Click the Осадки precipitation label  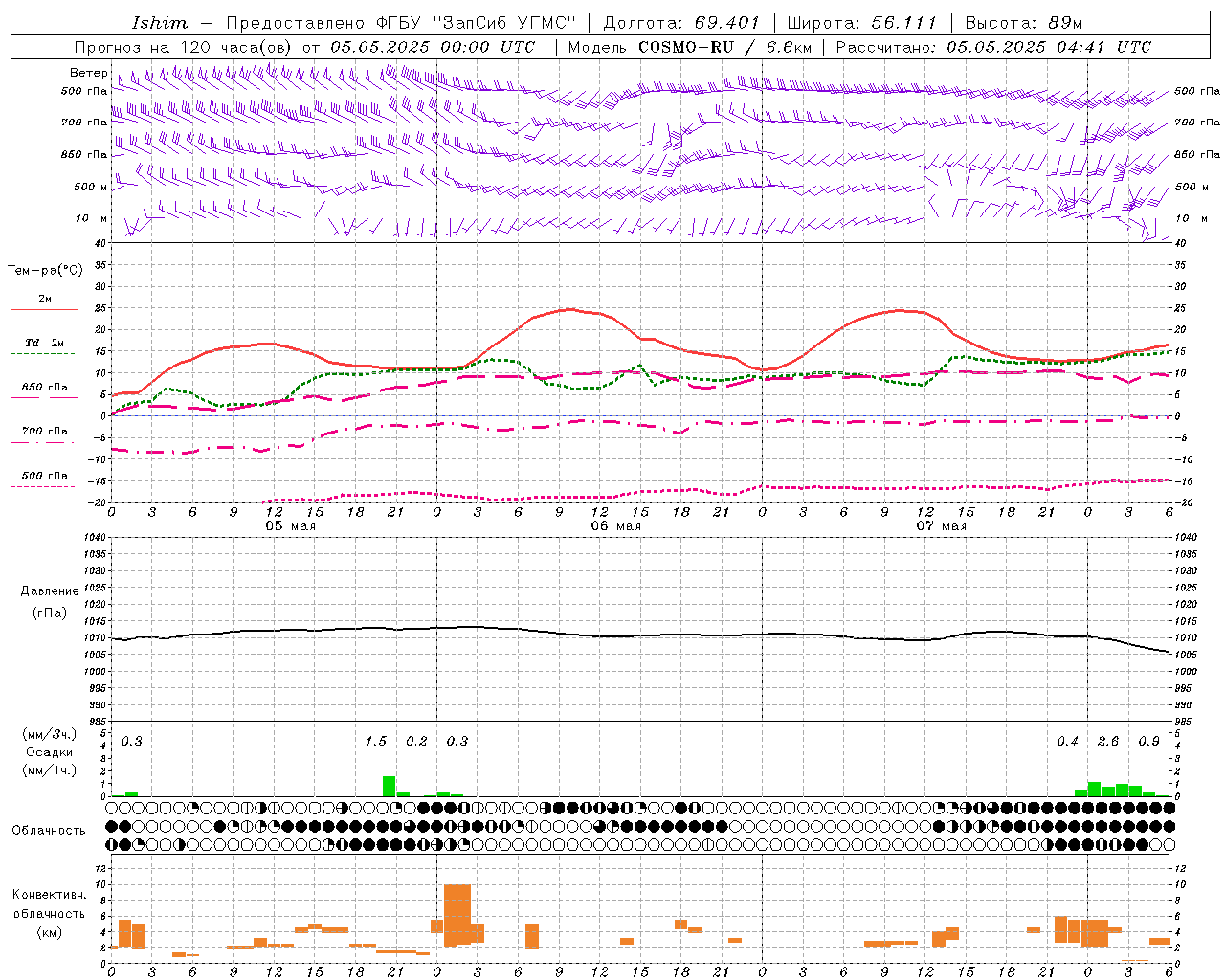coord(50,752)
